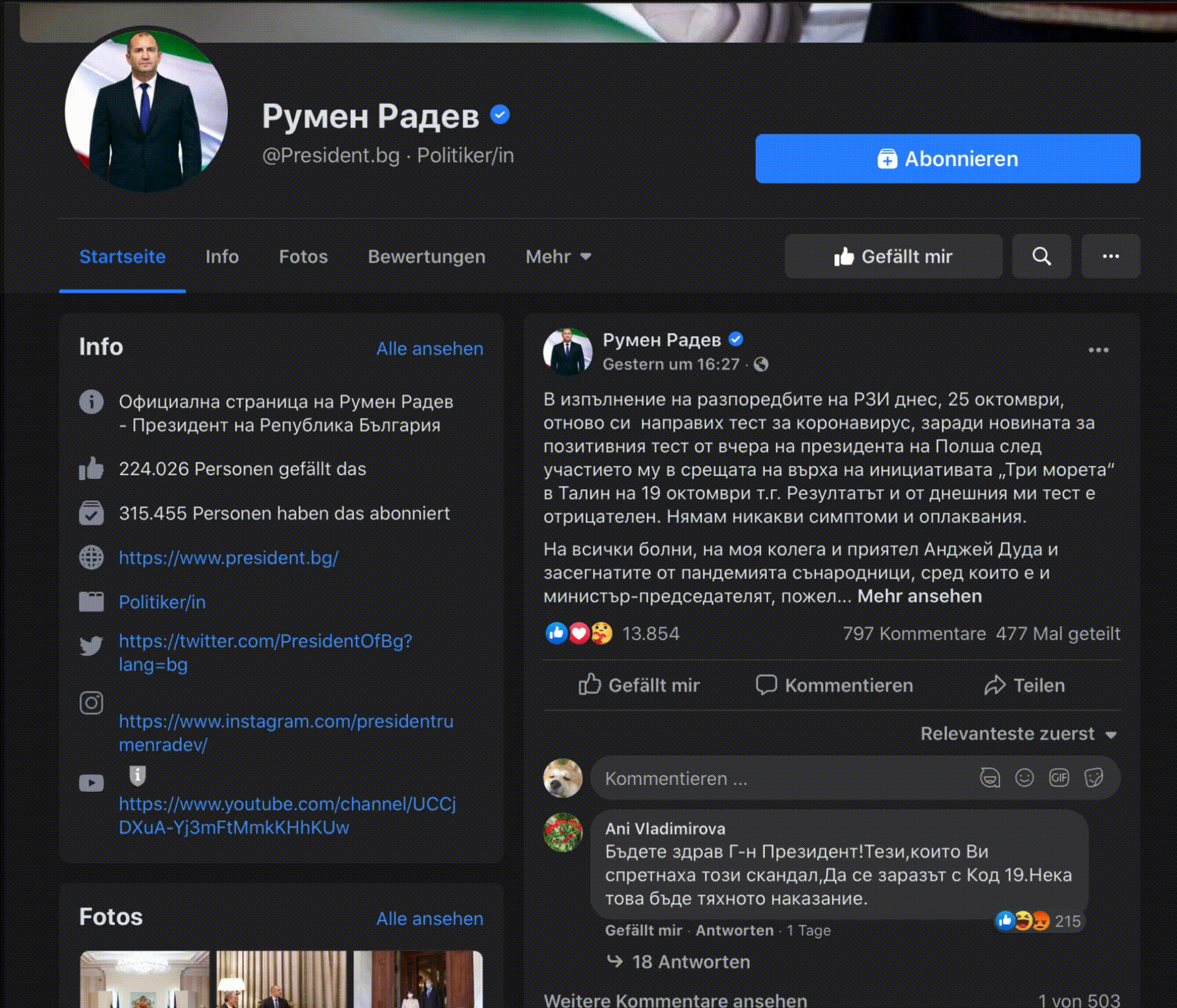The image size is (1177, 1008).
Task: Click the verified badge next to page title
Action: tap(500, 115)
